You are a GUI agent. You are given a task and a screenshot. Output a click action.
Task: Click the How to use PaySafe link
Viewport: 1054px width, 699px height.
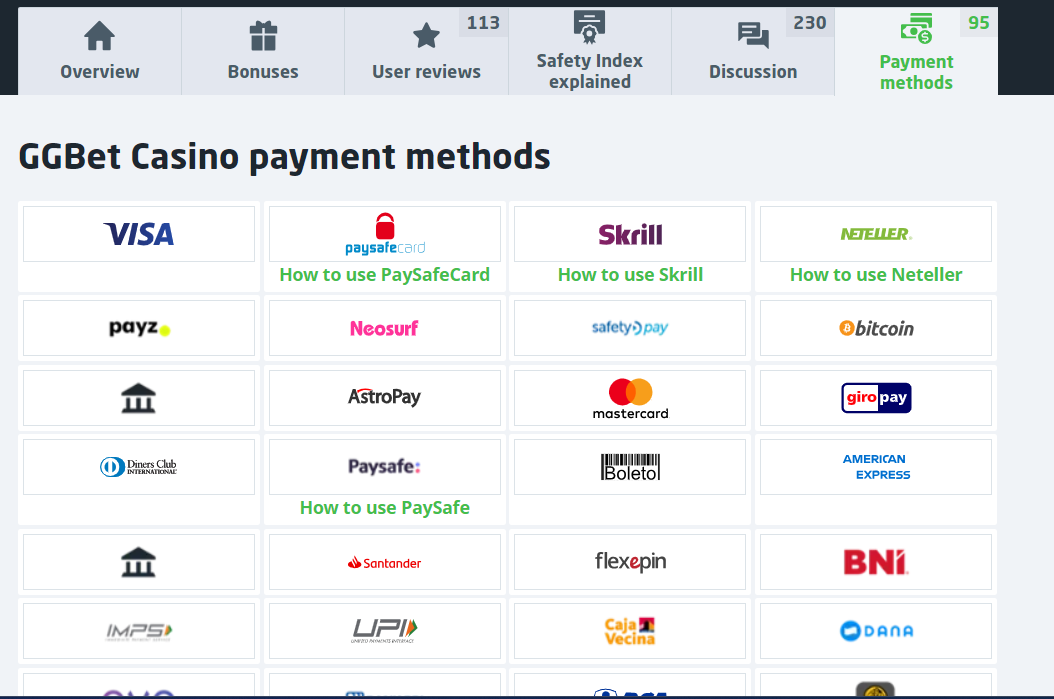[385, 508]
